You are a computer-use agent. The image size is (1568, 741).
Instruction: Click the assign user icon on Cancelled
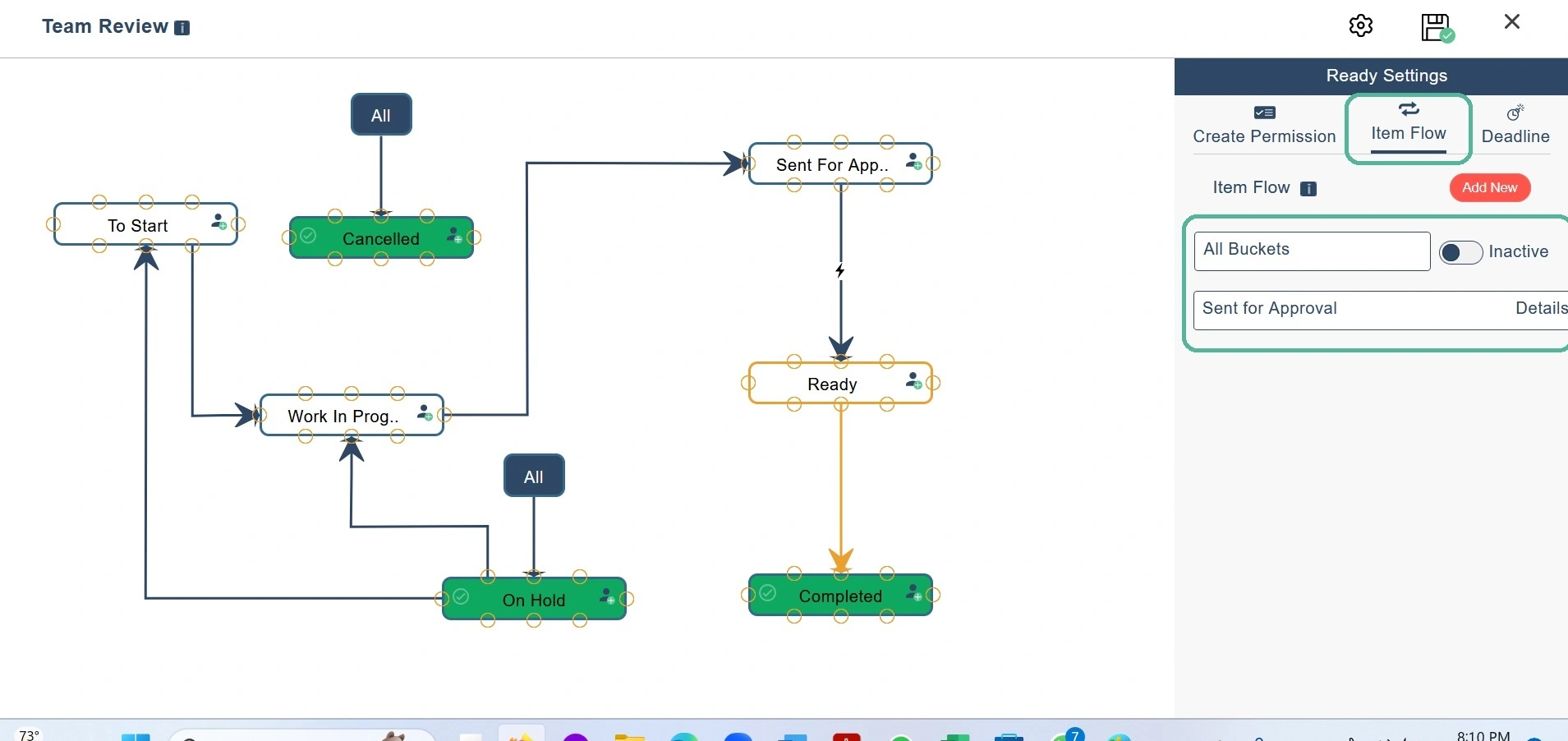tap(454, 236)
